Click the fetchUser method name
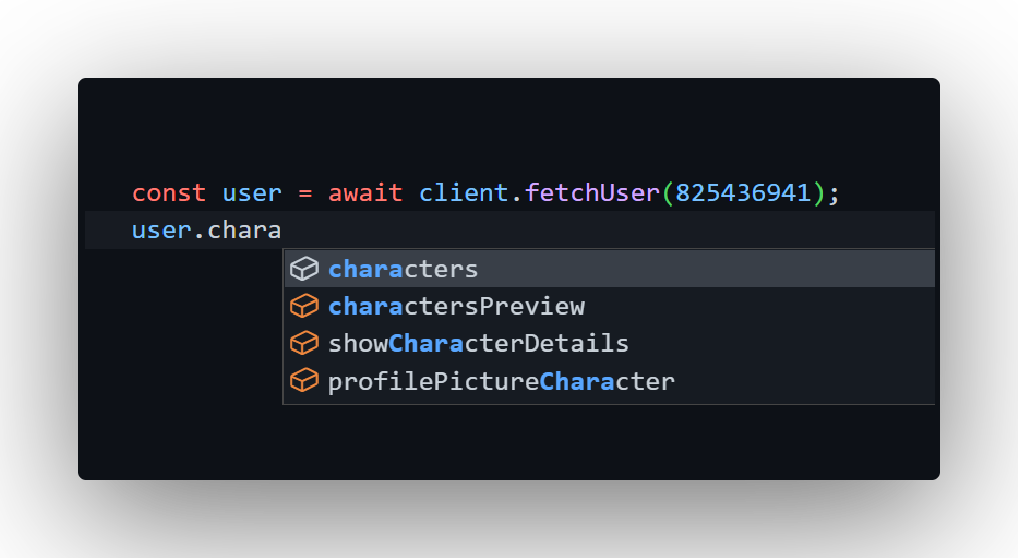 591,192
